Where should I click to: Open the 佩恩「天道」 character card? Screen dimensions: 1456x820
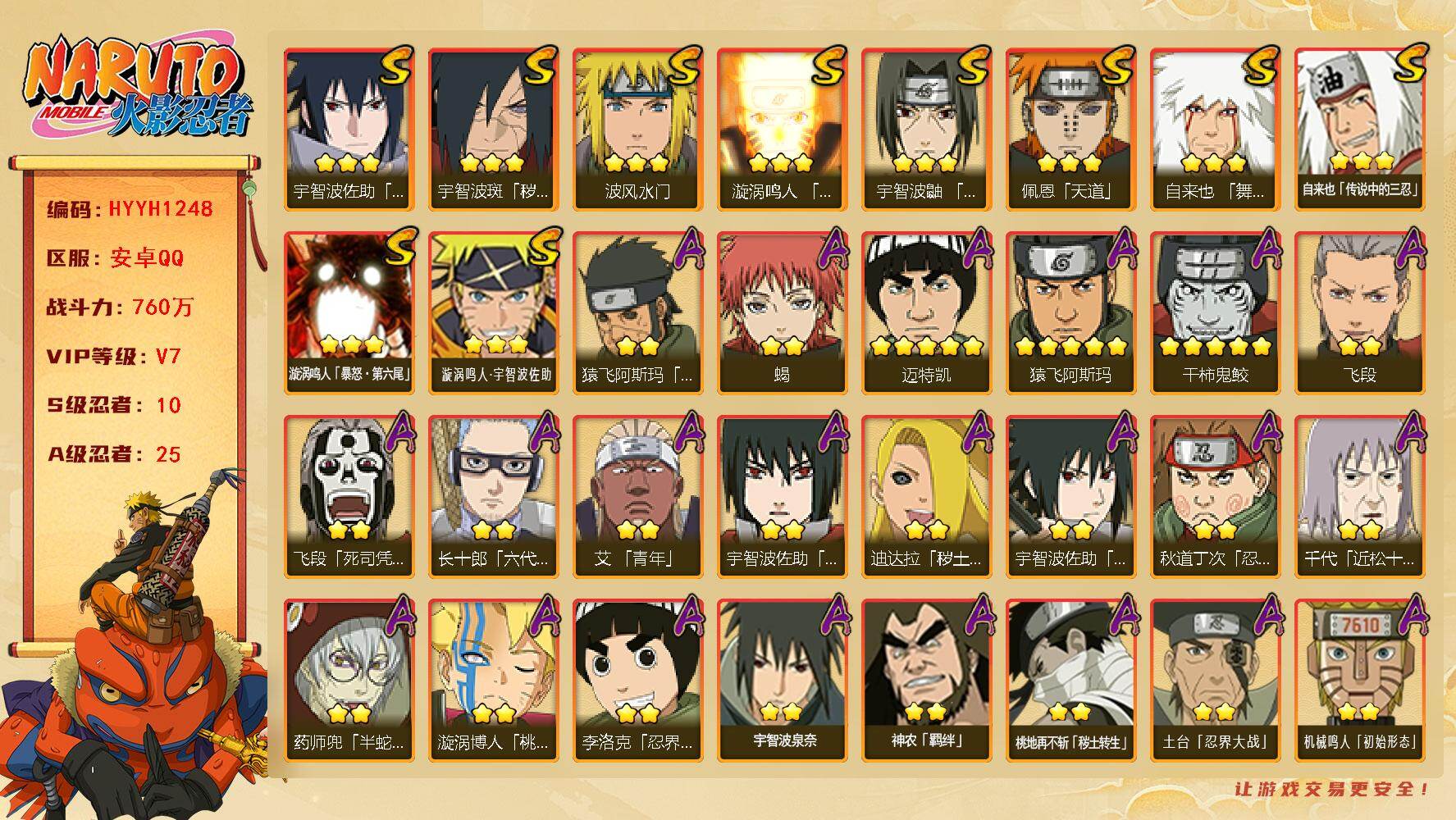click(1070, 130)
